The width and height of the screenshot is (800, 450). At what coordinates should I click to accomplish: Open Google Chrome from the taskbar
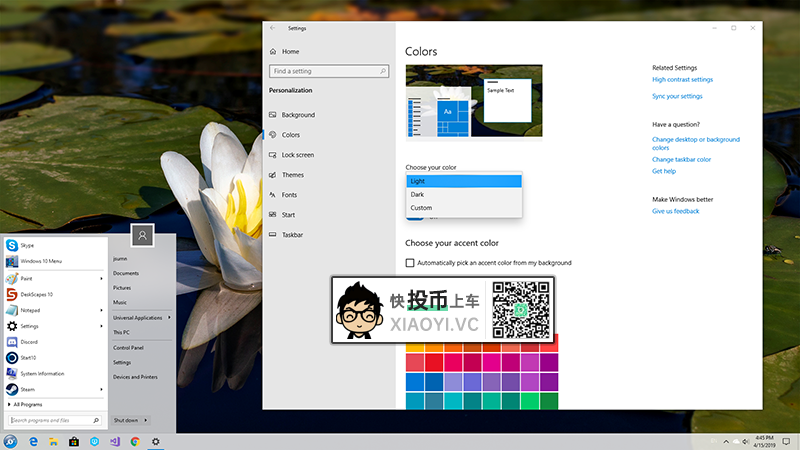[134, 441]
